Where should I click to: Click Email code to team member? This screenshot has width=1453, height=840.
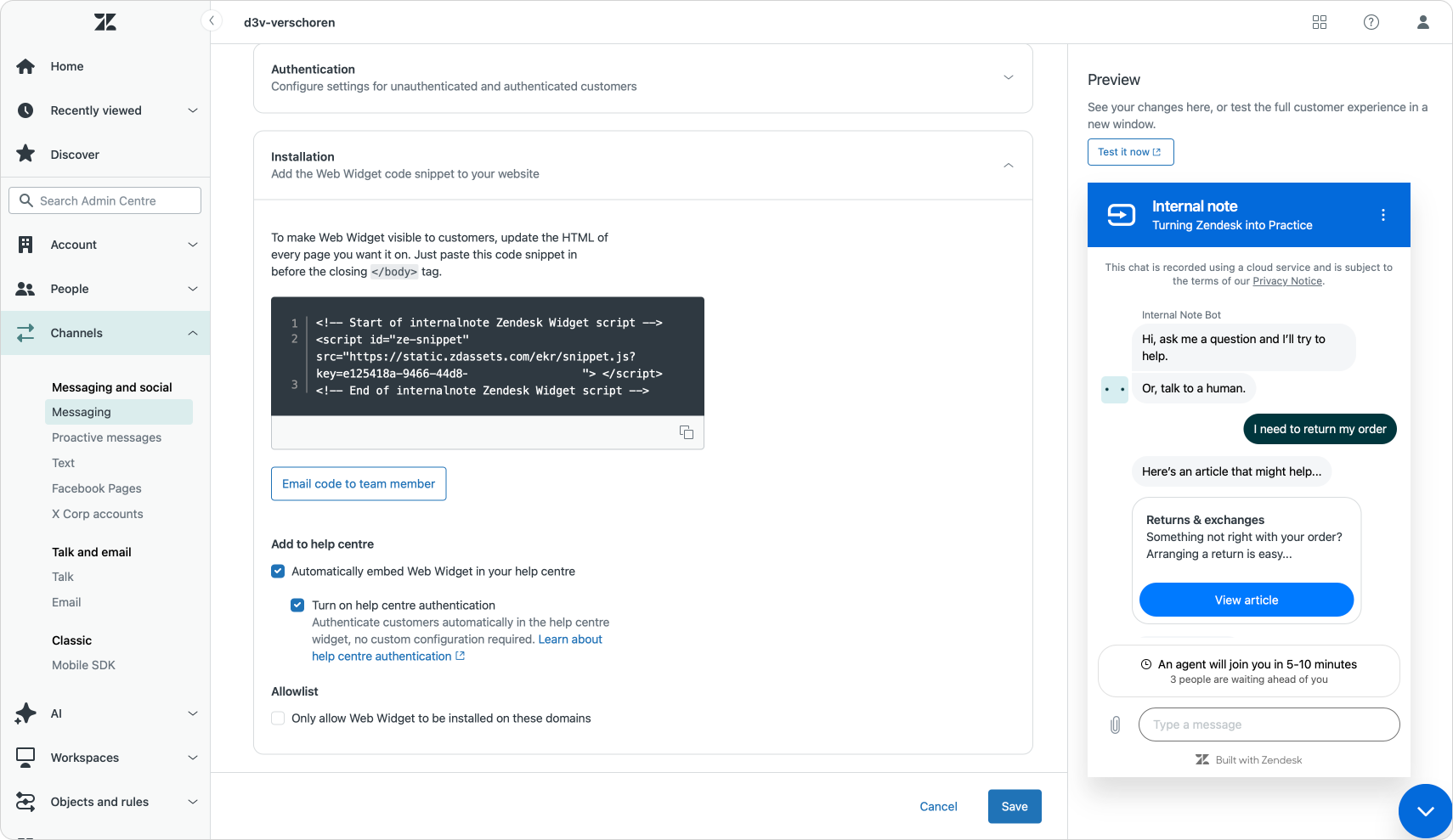tap(359, 484)
